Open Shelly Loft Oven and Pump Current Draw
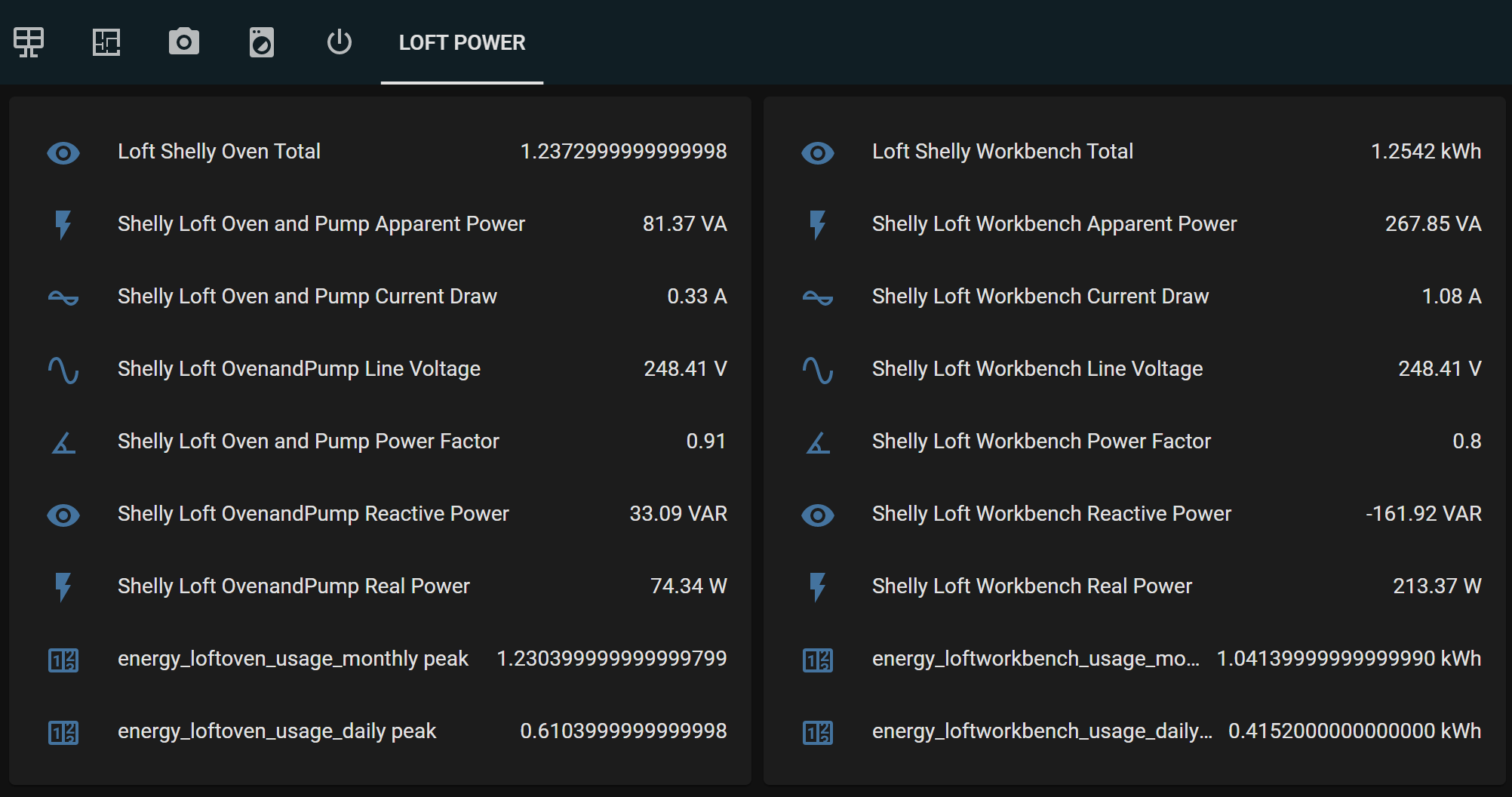The height and width of the screenshot is (797, 1512). tap(307, 297)
